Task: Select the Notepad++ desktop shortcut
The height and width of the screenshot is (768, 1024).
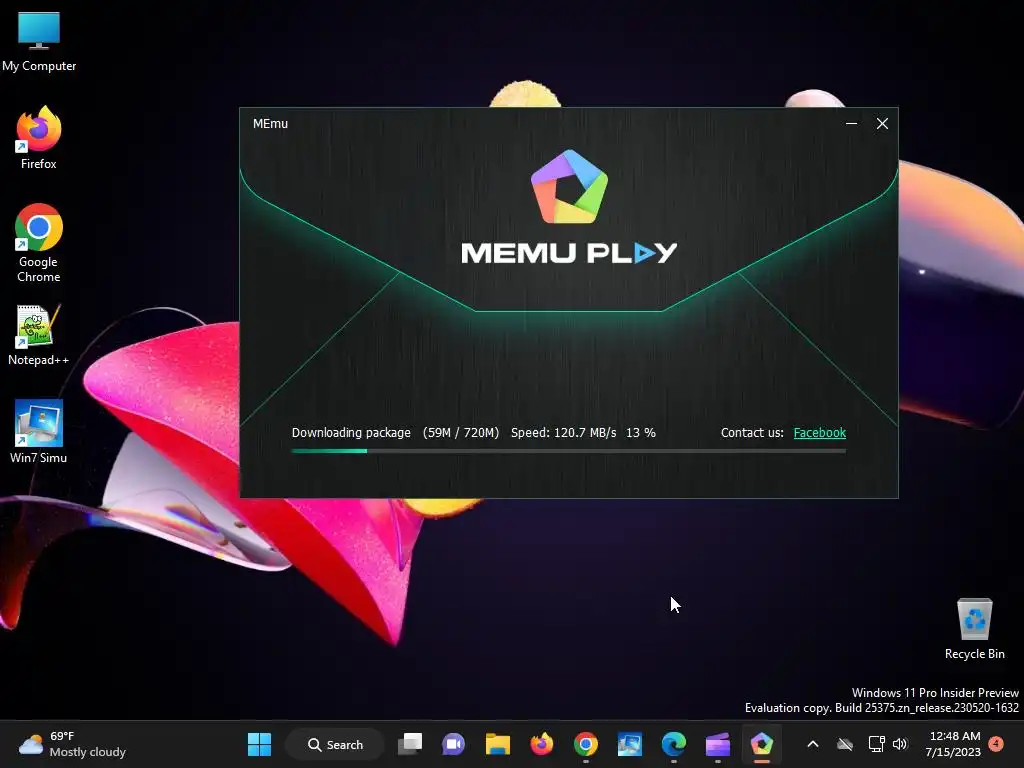Action: (39, 335)
